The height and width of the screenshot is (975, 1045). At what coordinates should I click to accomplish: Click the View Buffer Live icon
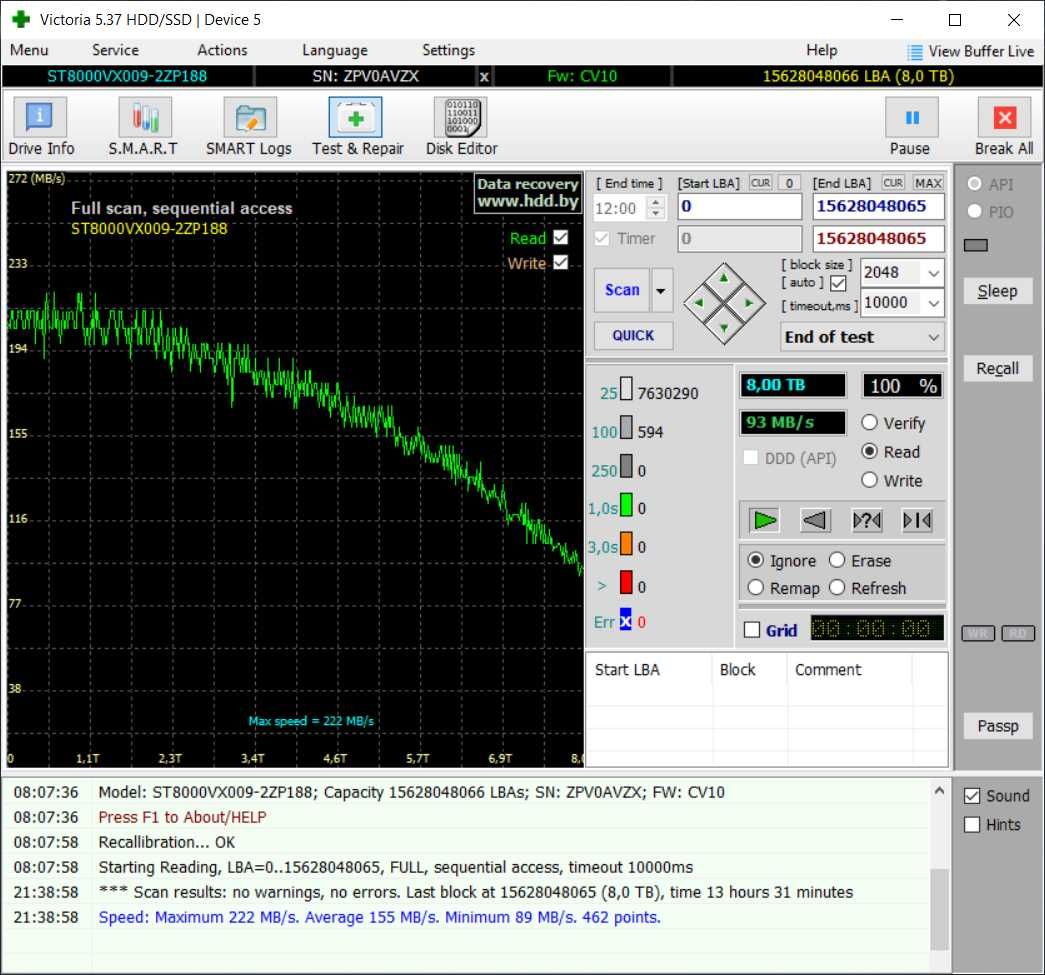pyautogui.click(x=915, y=52)
